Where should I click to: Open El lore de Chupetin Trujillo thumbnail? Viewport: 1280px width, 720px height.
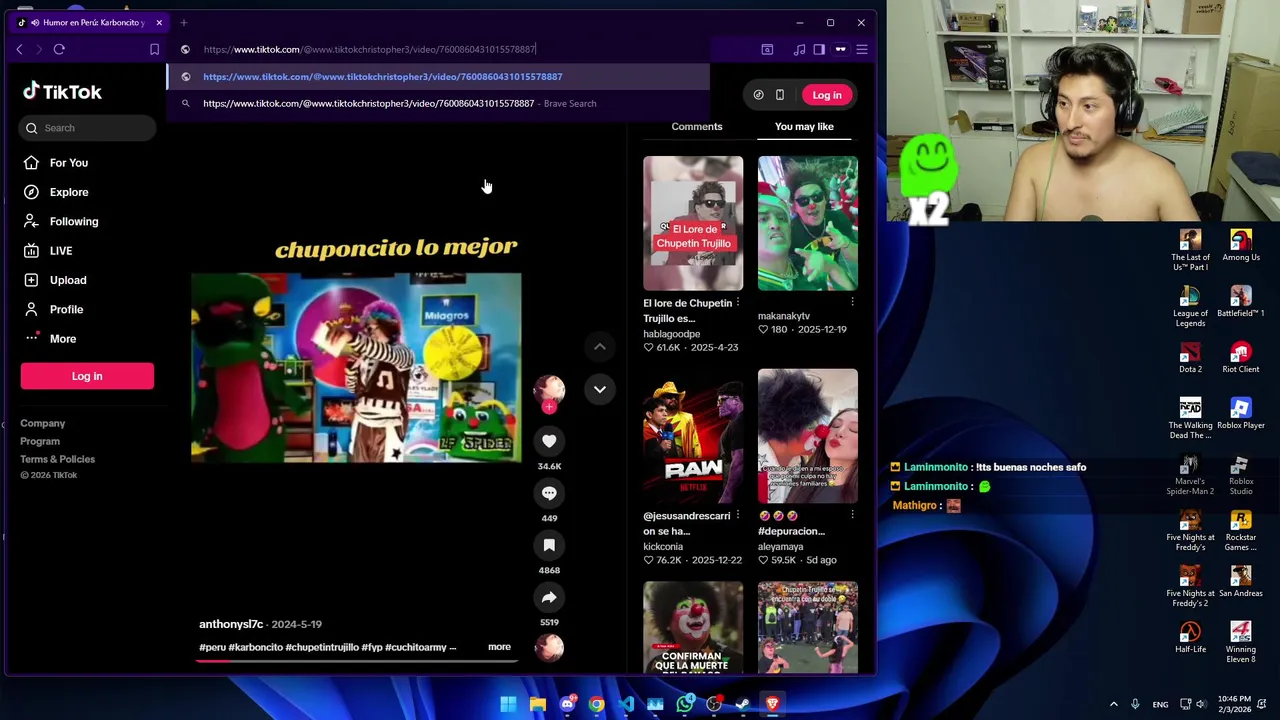click(x=693, y=223)
